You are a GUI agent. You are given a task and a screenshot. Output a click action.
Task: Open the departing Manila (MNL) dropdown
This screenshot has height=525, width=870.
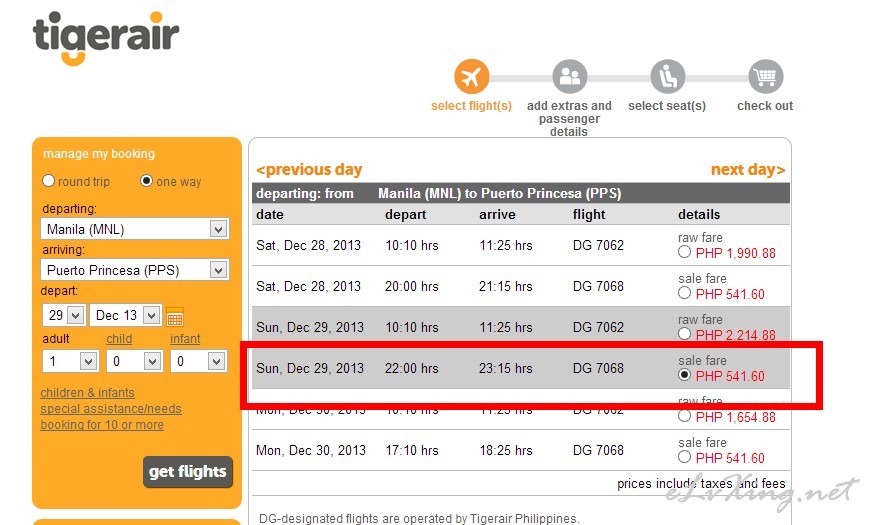click(136, 229)
